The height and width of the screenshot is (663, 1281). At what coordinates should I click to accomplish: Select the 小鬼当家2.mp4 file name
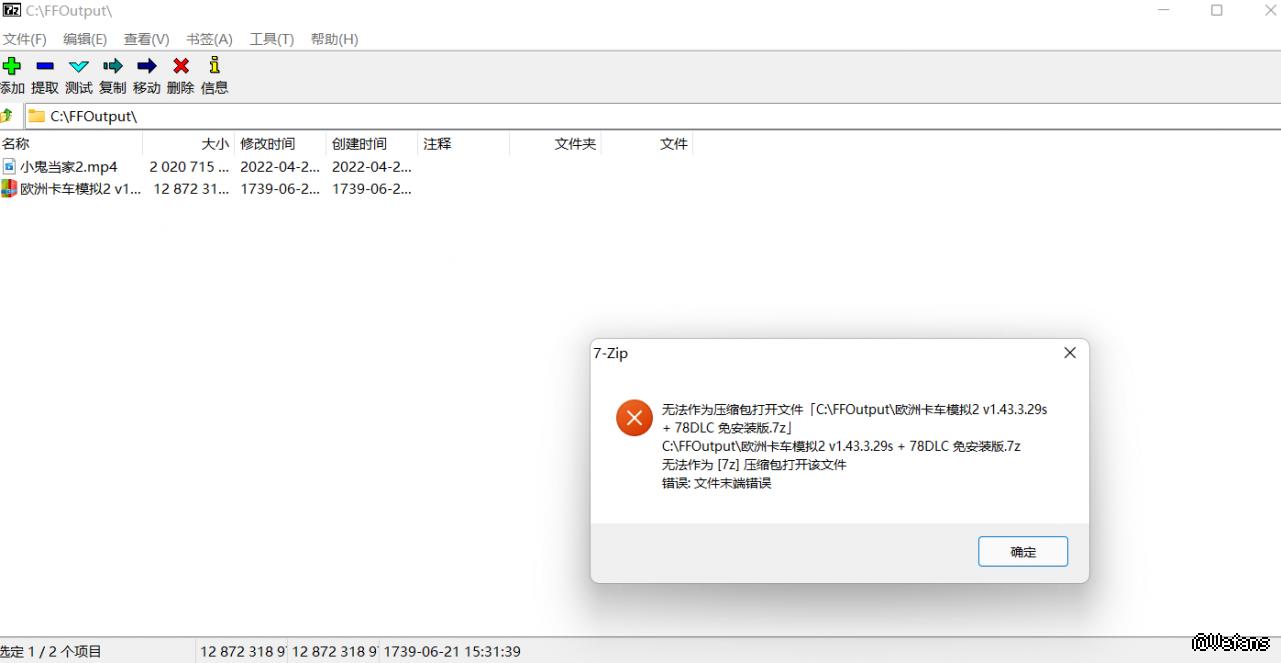[69, 167]
